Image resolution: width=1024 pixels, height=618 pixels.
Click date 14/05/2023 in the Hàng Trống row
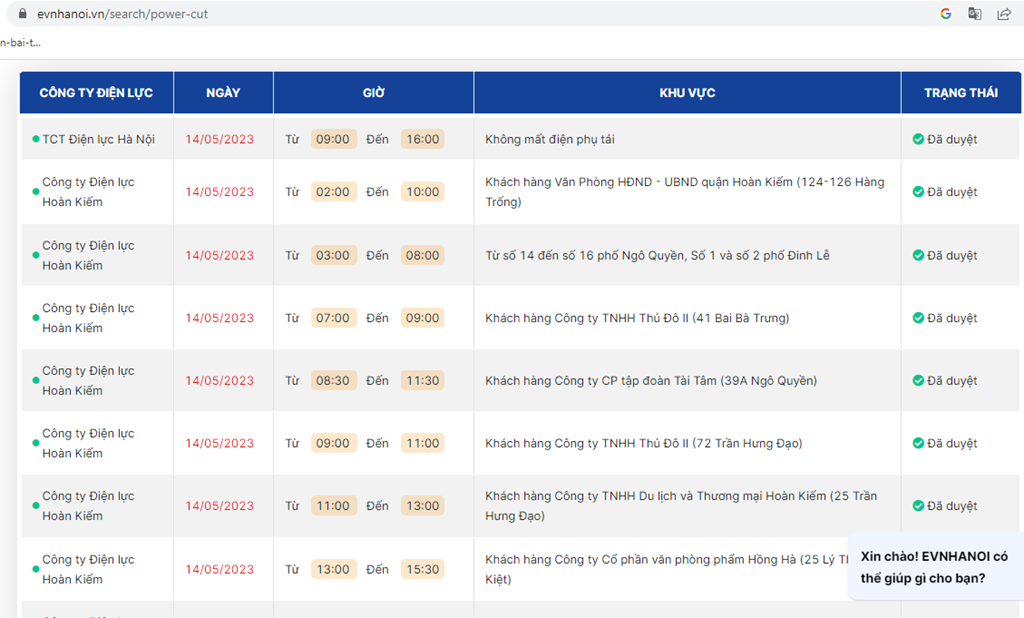(x=219, y=192)
